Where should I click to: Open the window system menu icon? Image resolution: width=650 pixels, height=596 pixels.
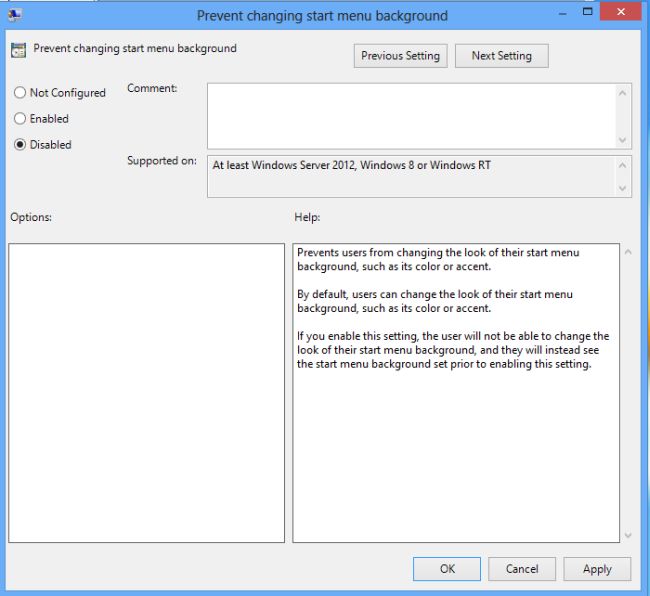(x=15, y=15)
